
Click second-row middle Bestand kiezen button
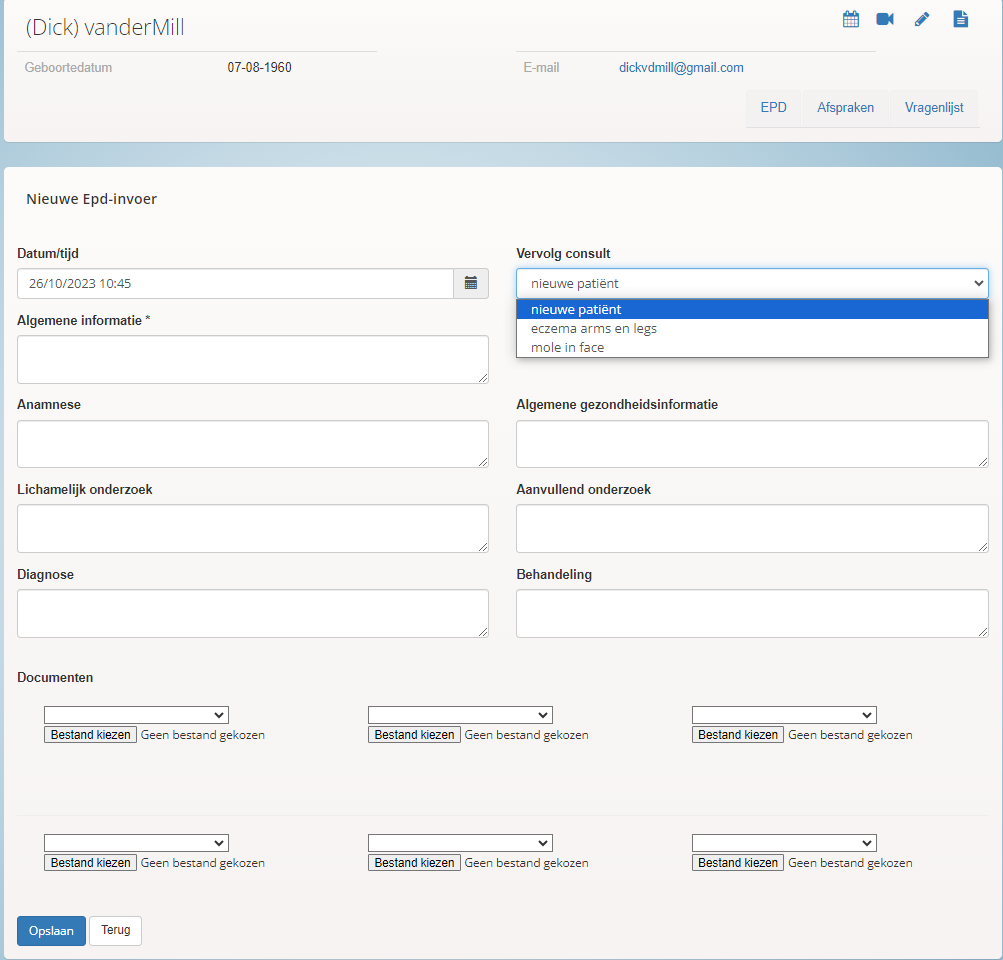414,863
